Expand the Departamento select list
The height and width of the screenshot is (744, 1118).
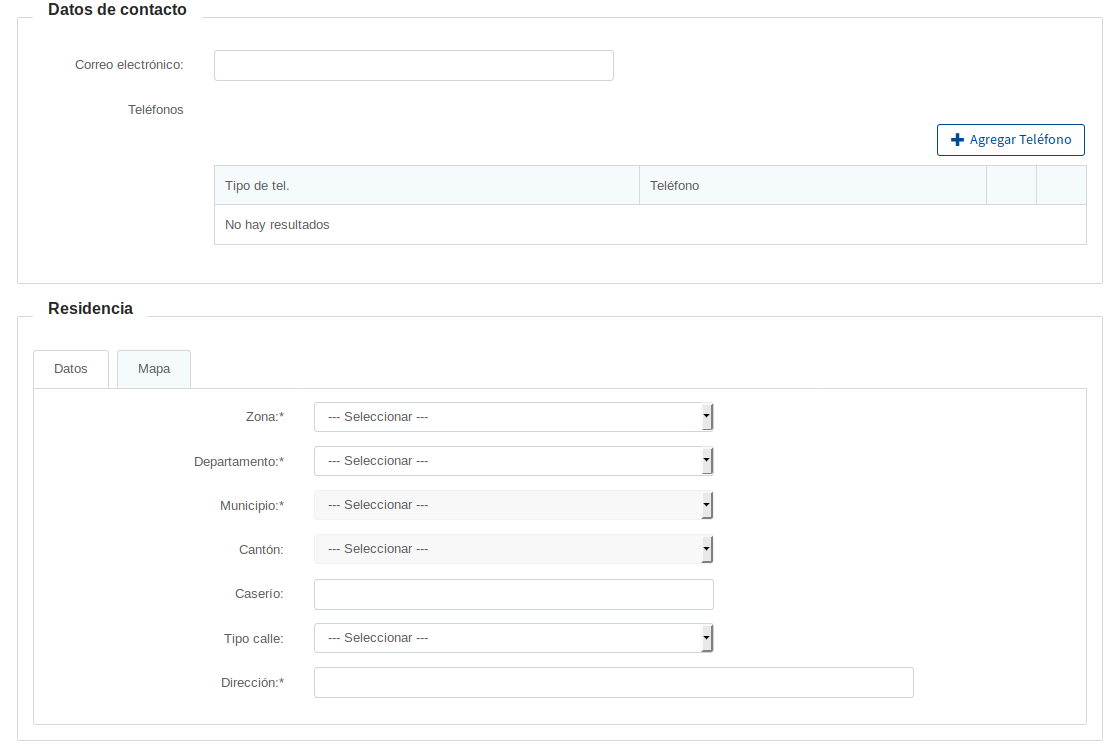[513, 461]
